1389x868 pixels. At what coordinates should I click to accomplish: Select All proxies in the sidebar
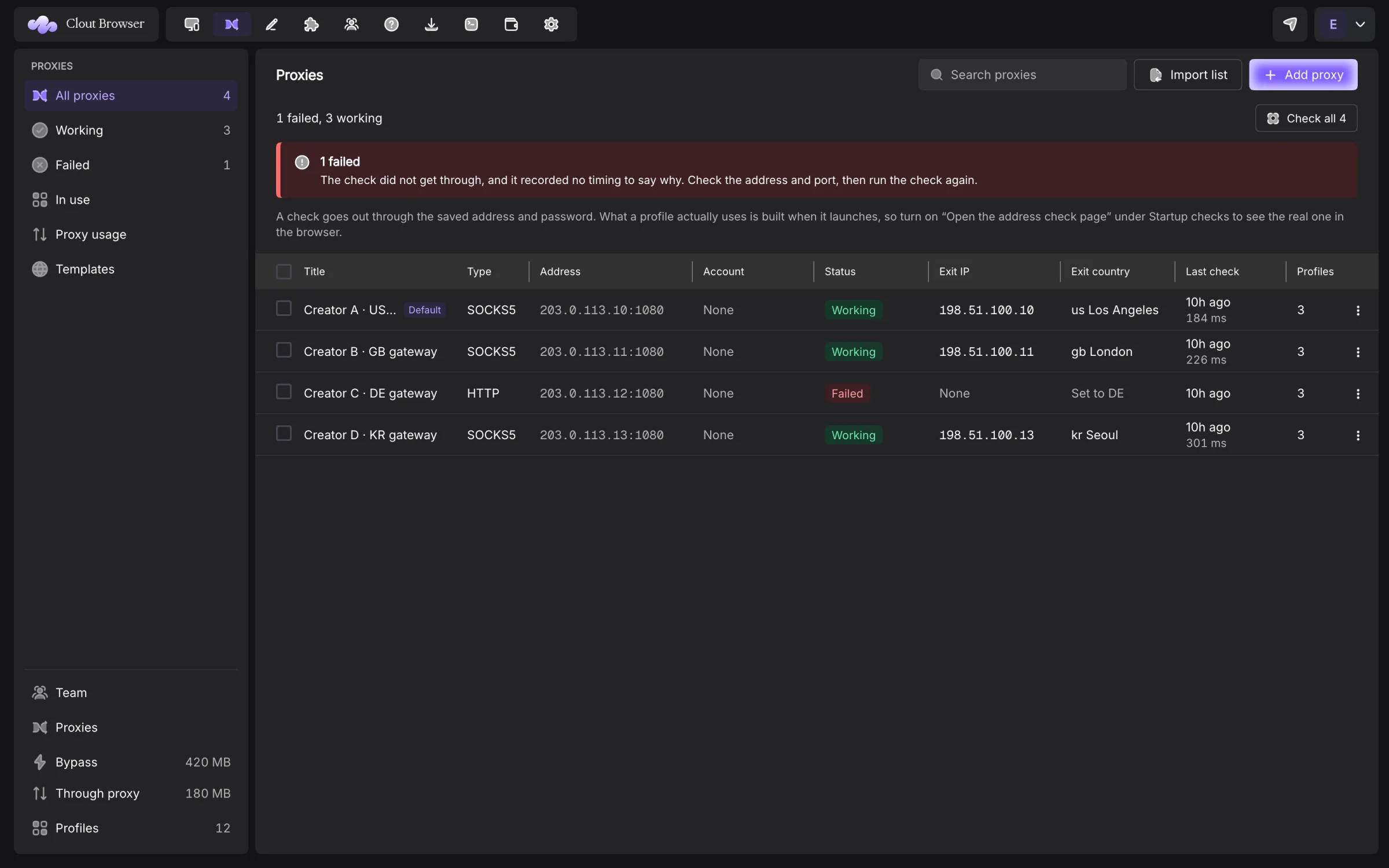(x=131, y=95)
